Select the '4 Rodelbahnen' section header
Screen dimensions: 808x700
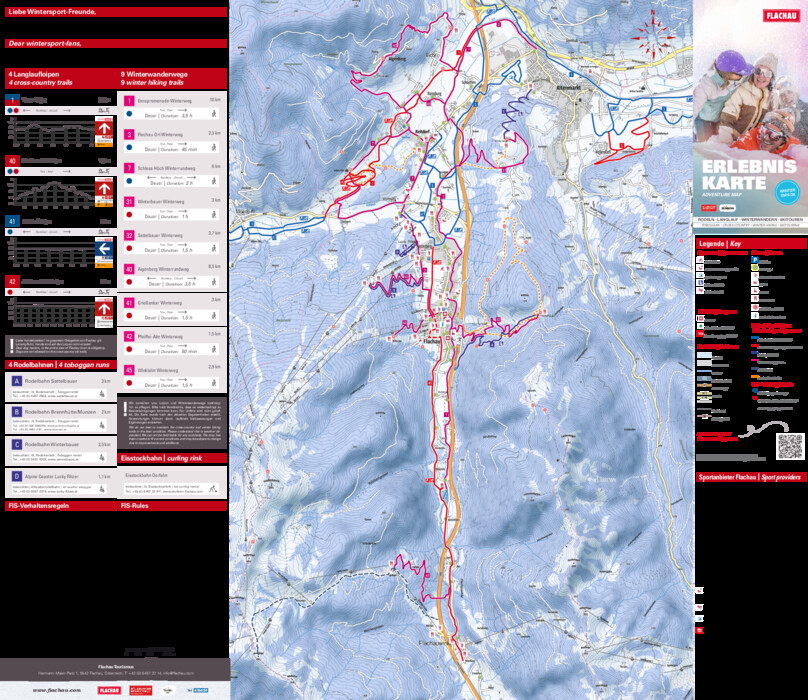(x=60, y=365)
